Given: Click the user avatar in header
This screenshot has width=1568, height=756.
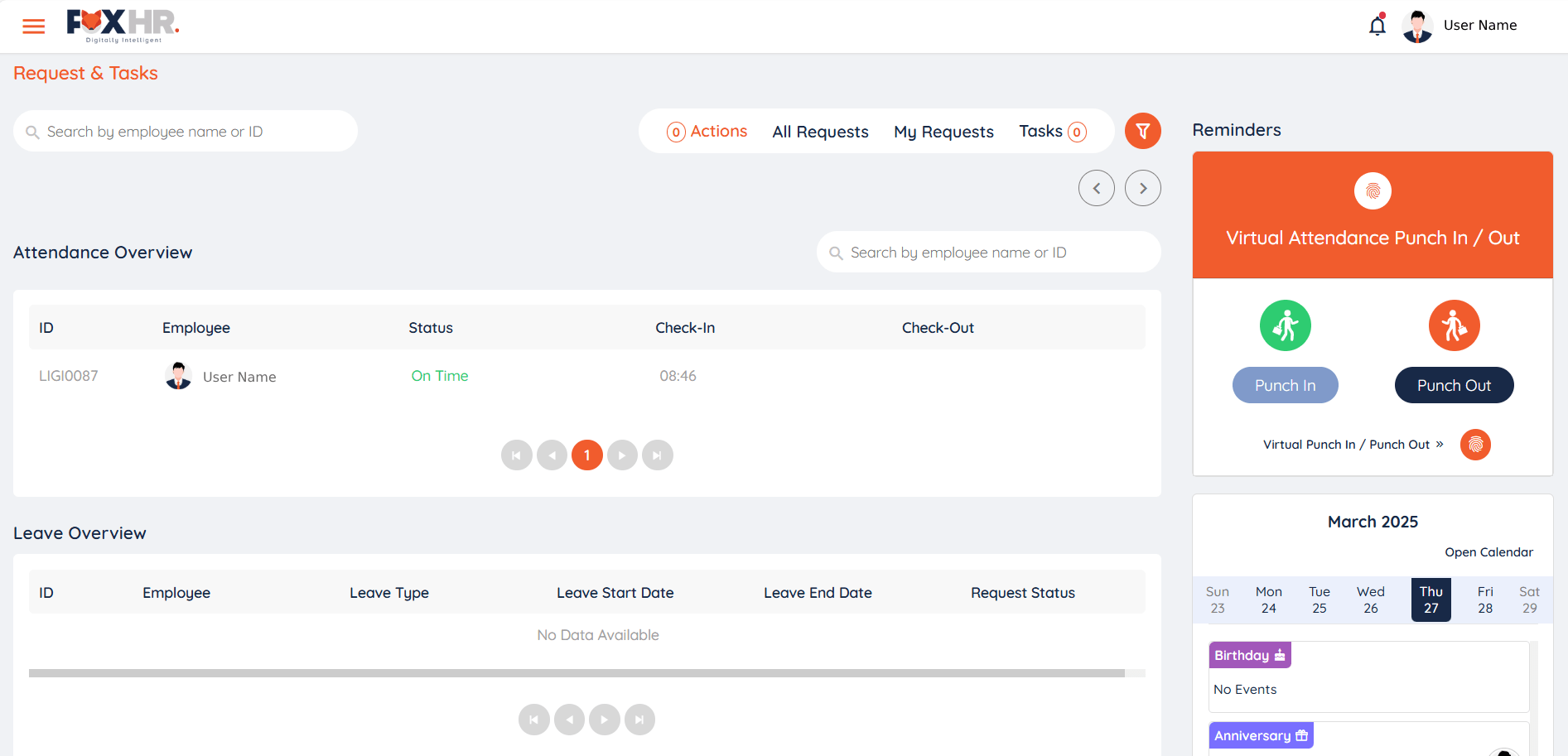Looking at the screenshot, I should tap(1417, 26).
